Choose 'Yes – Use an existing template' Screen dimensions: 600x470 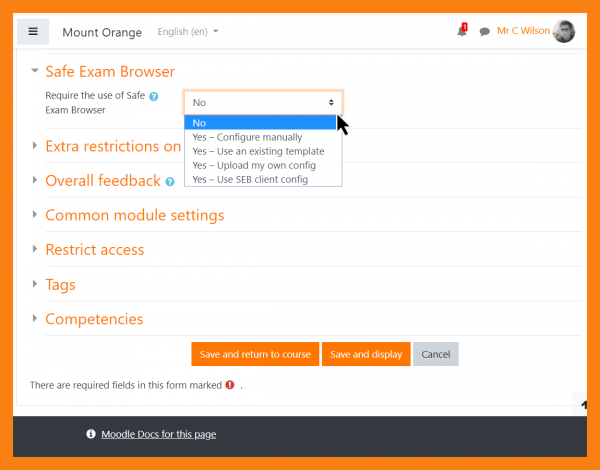coord(258,151)
